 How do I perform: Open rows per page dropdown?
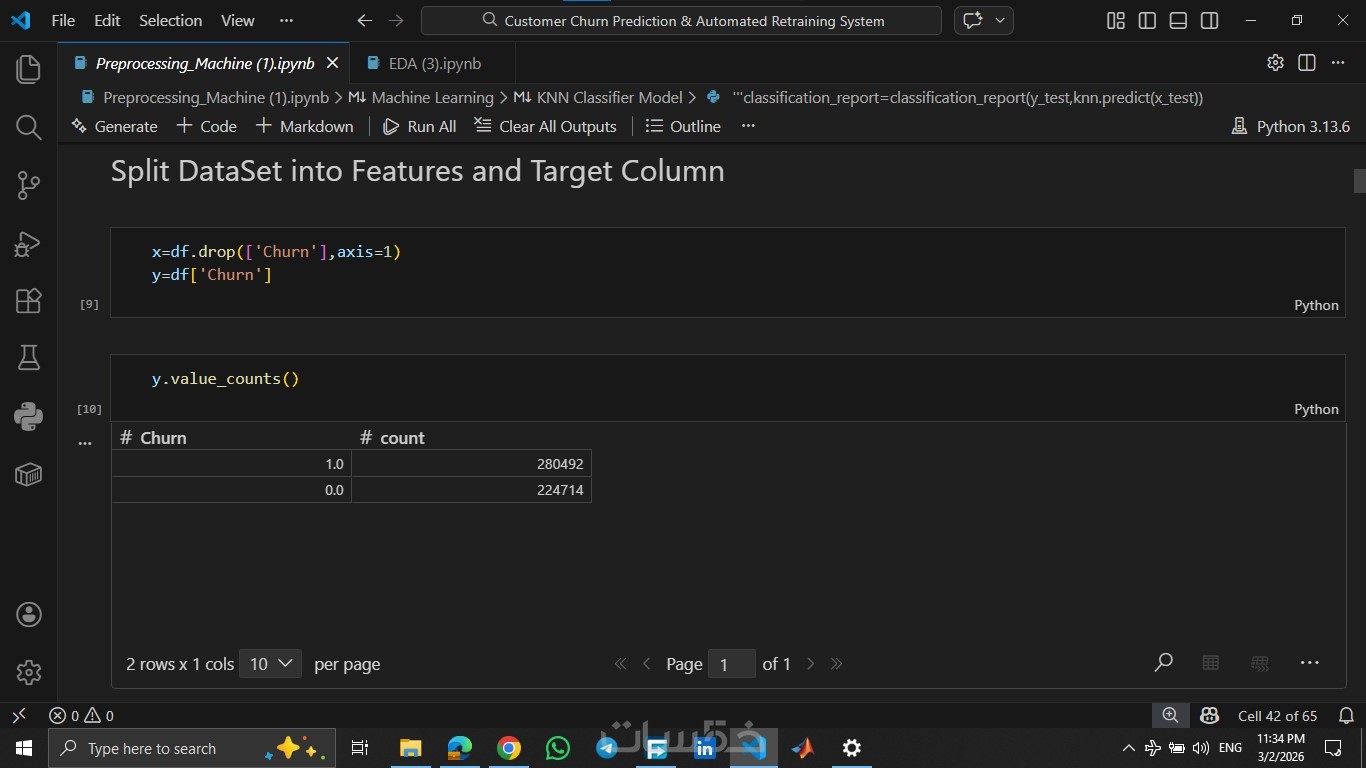[x=270, y=663]
